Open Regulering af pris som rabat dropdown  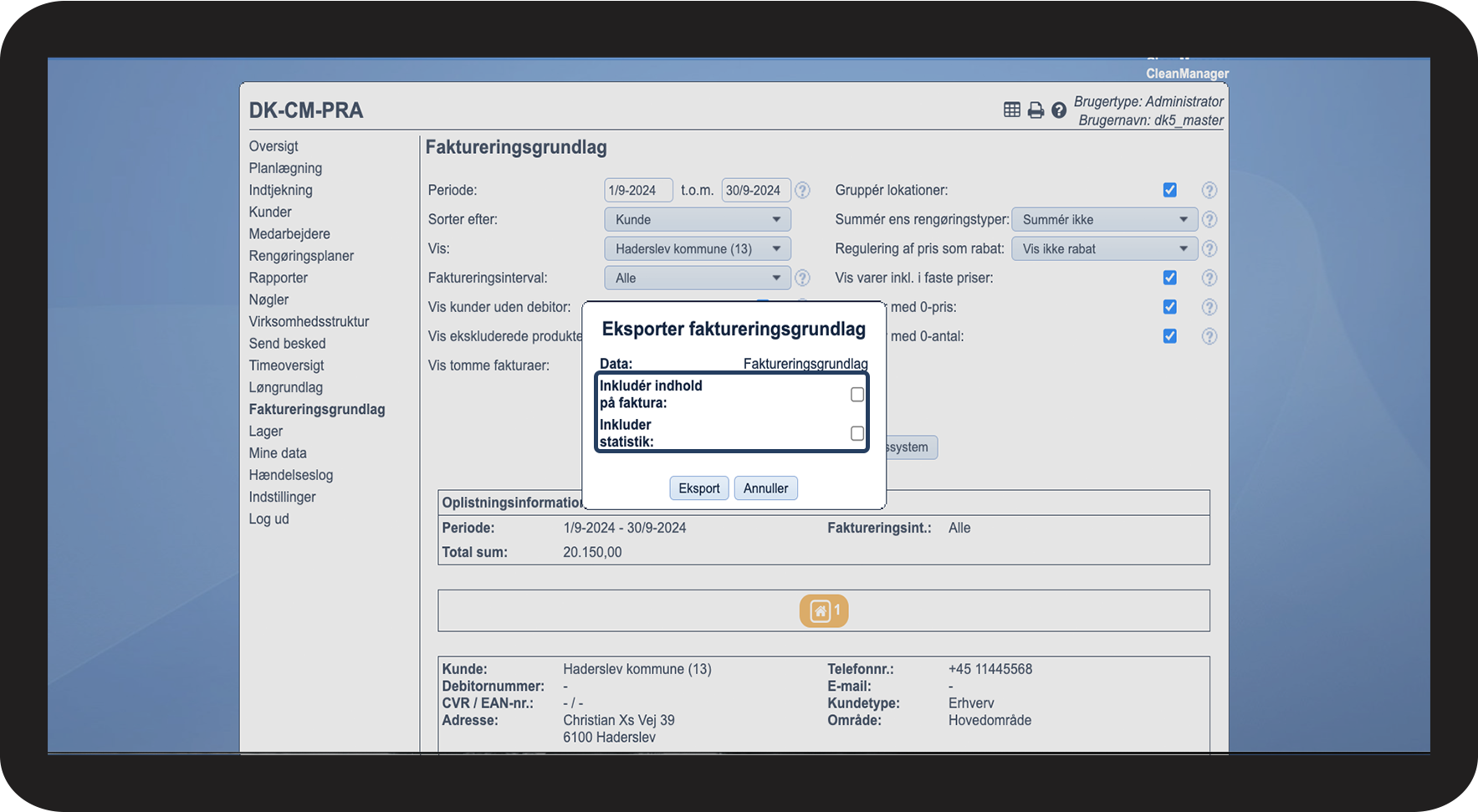(1104, 249)
